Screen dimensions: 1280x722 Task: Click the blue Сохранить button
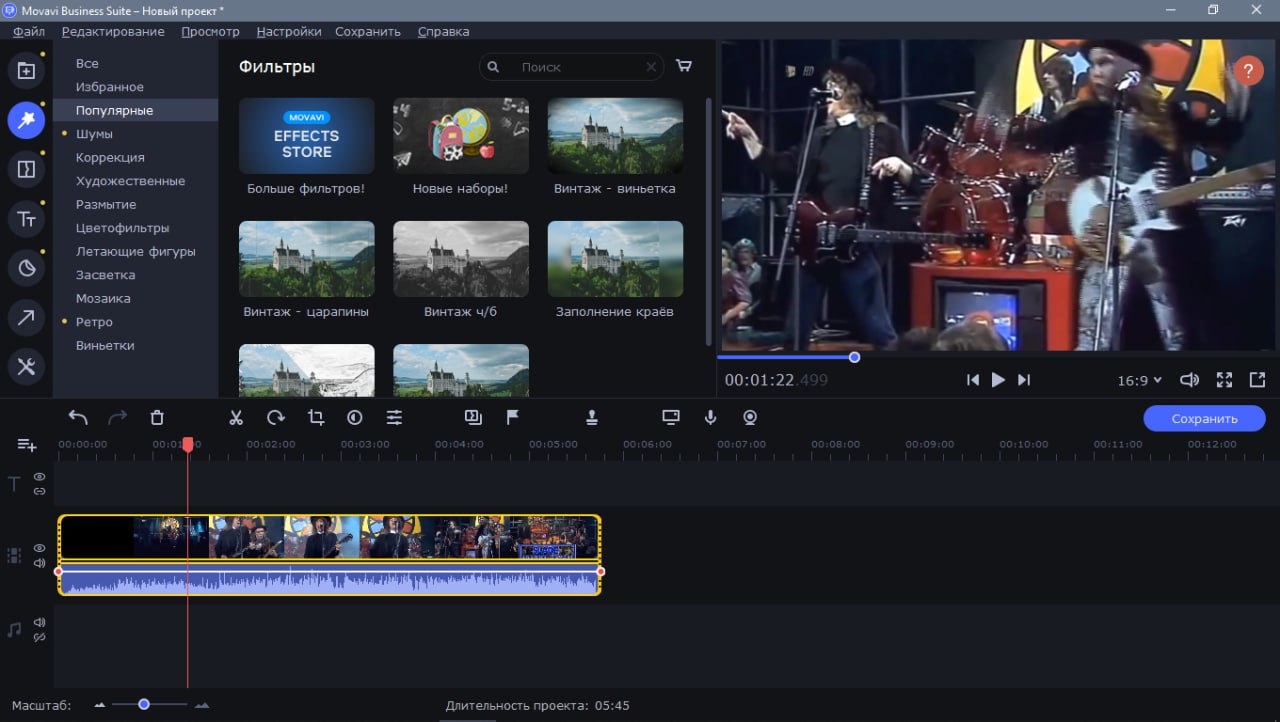point(1204,418)
